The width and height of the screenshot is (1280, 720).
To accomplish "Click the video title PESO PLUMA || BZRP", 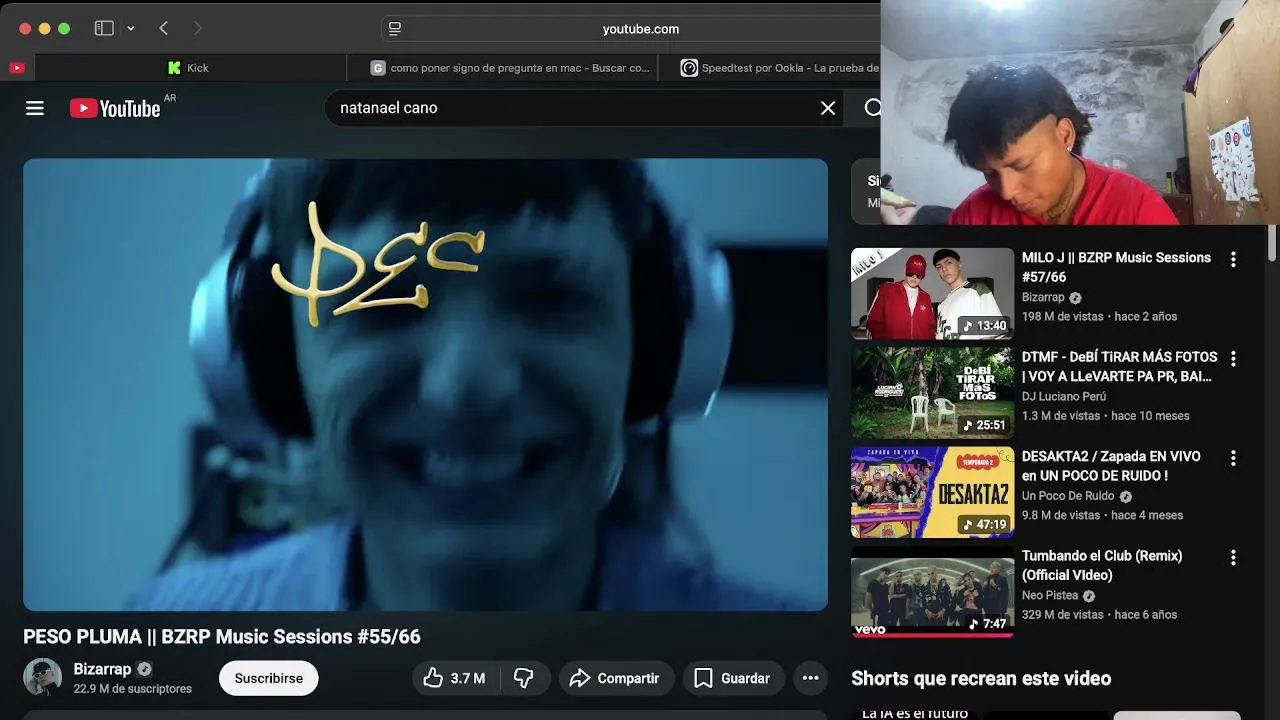I will (x=222, y=637).
